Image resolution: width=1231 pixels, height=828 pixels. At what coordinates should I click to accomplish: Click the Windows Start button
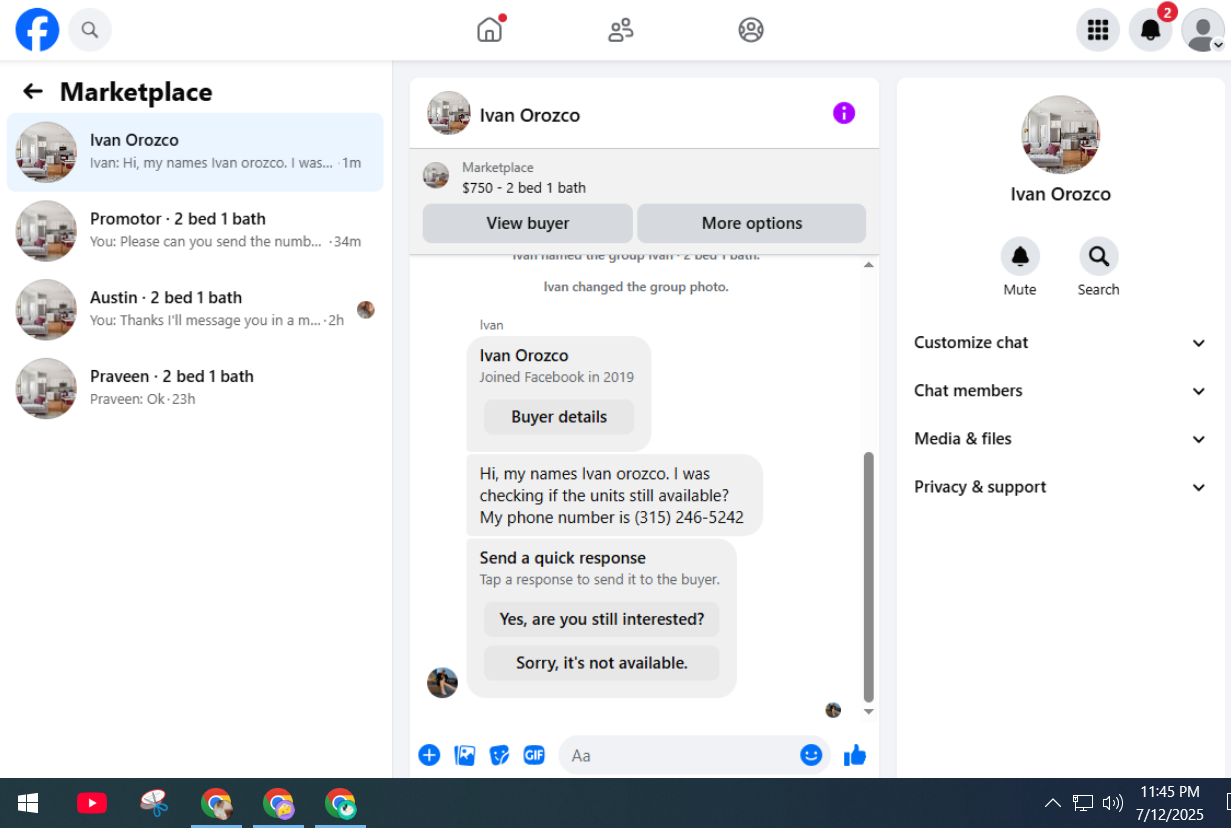coord(28,803)
